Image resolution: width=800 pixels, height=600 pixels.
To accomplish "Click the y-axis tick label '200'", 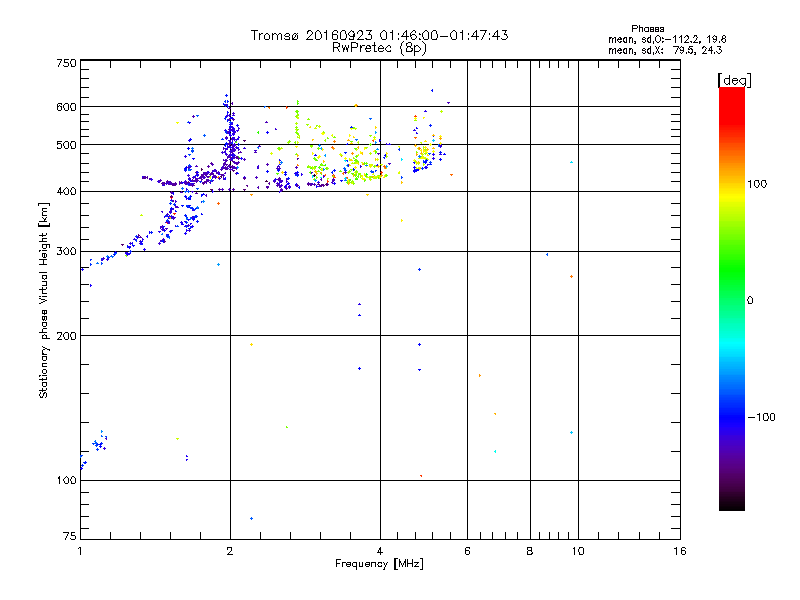I will [66, 336].
